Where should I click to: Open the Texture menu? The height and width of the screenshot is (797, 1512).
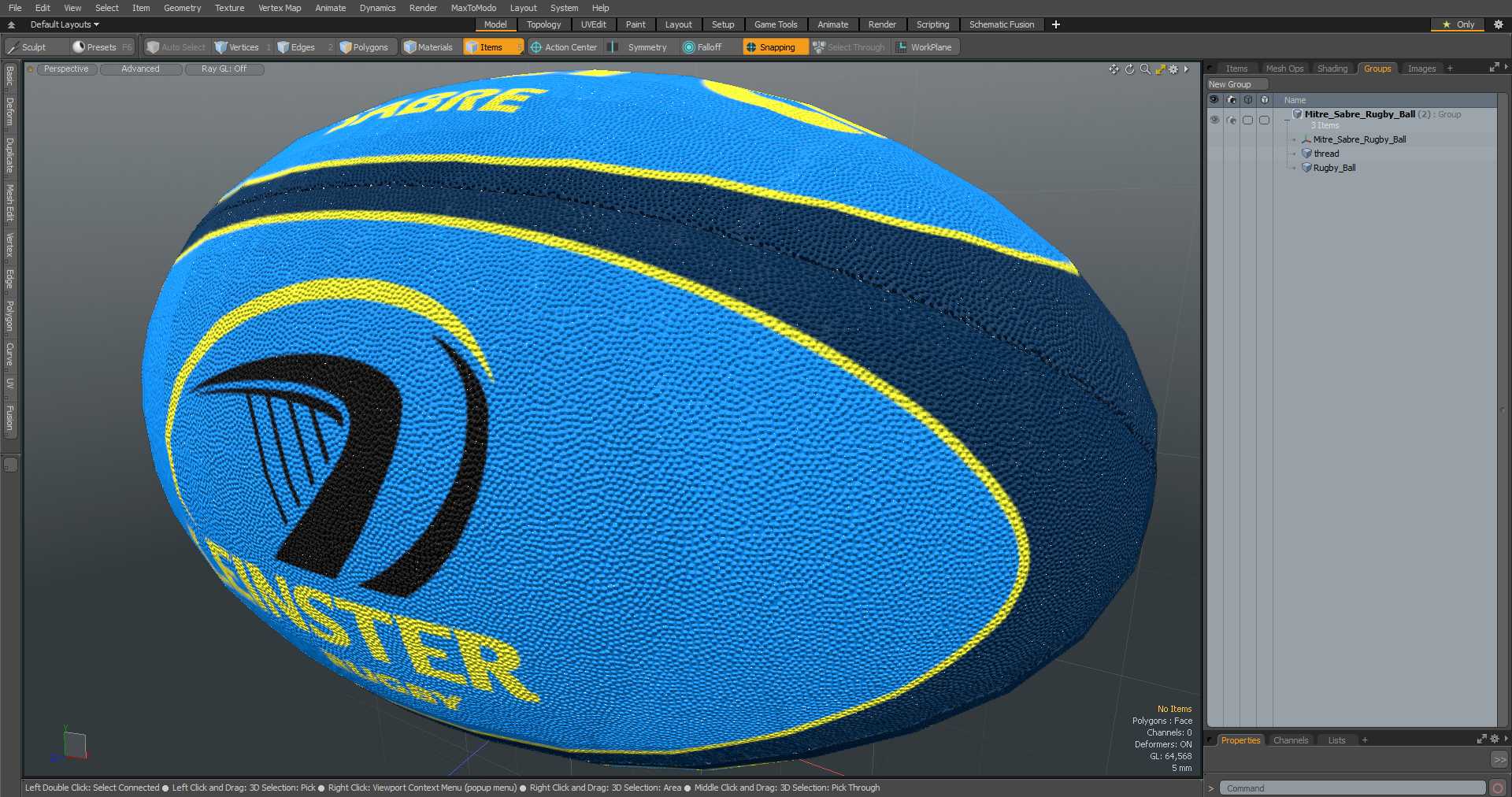[x=229, y=8]
